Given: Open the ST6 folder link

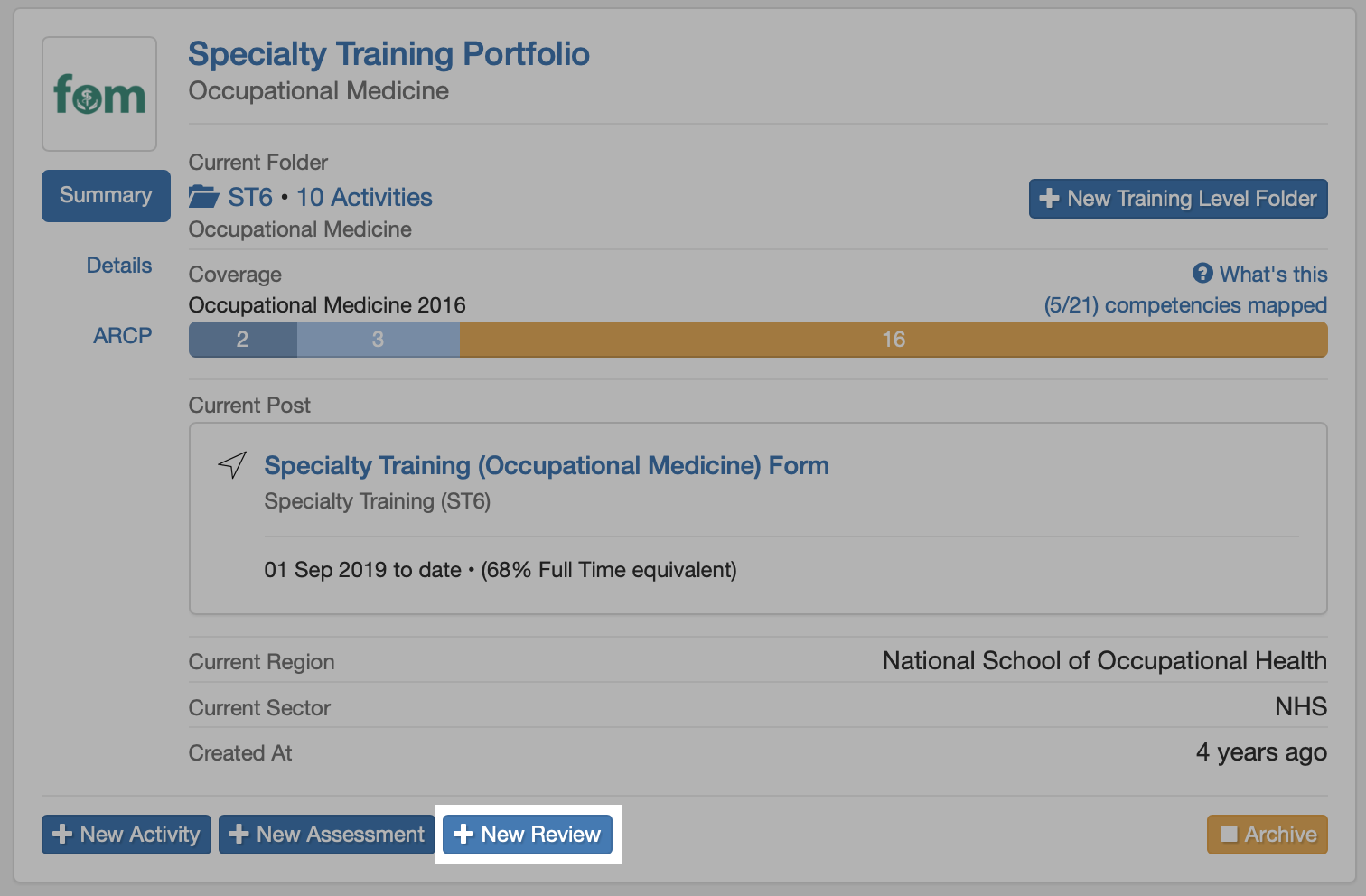Looking at the screenshot, I should click(250, 197).
